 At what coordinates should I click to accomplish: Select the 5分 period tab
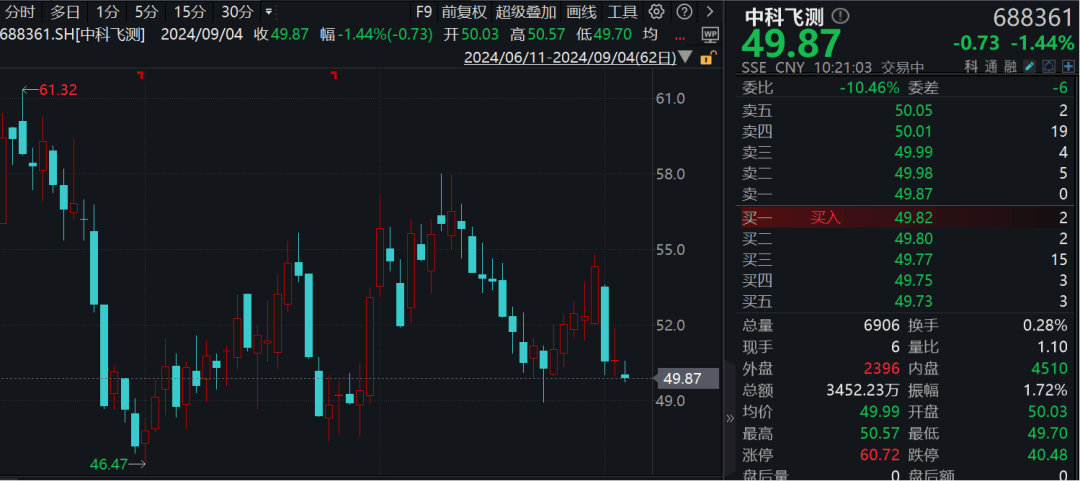click(145, 11)
